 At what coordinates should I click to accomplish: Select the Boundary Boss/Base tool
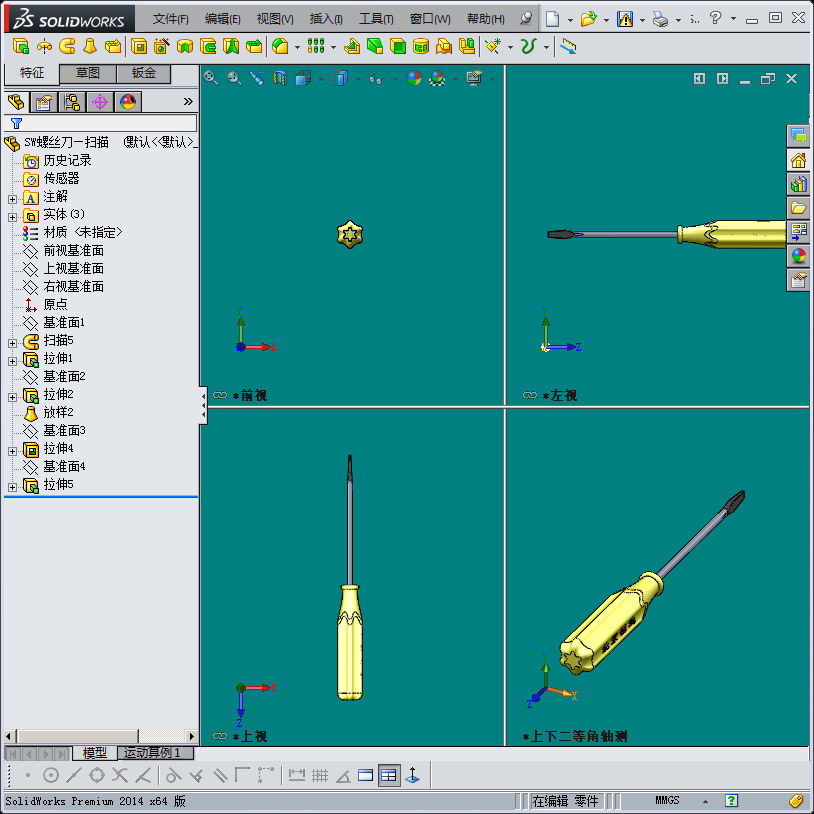(x=113, y=47)
